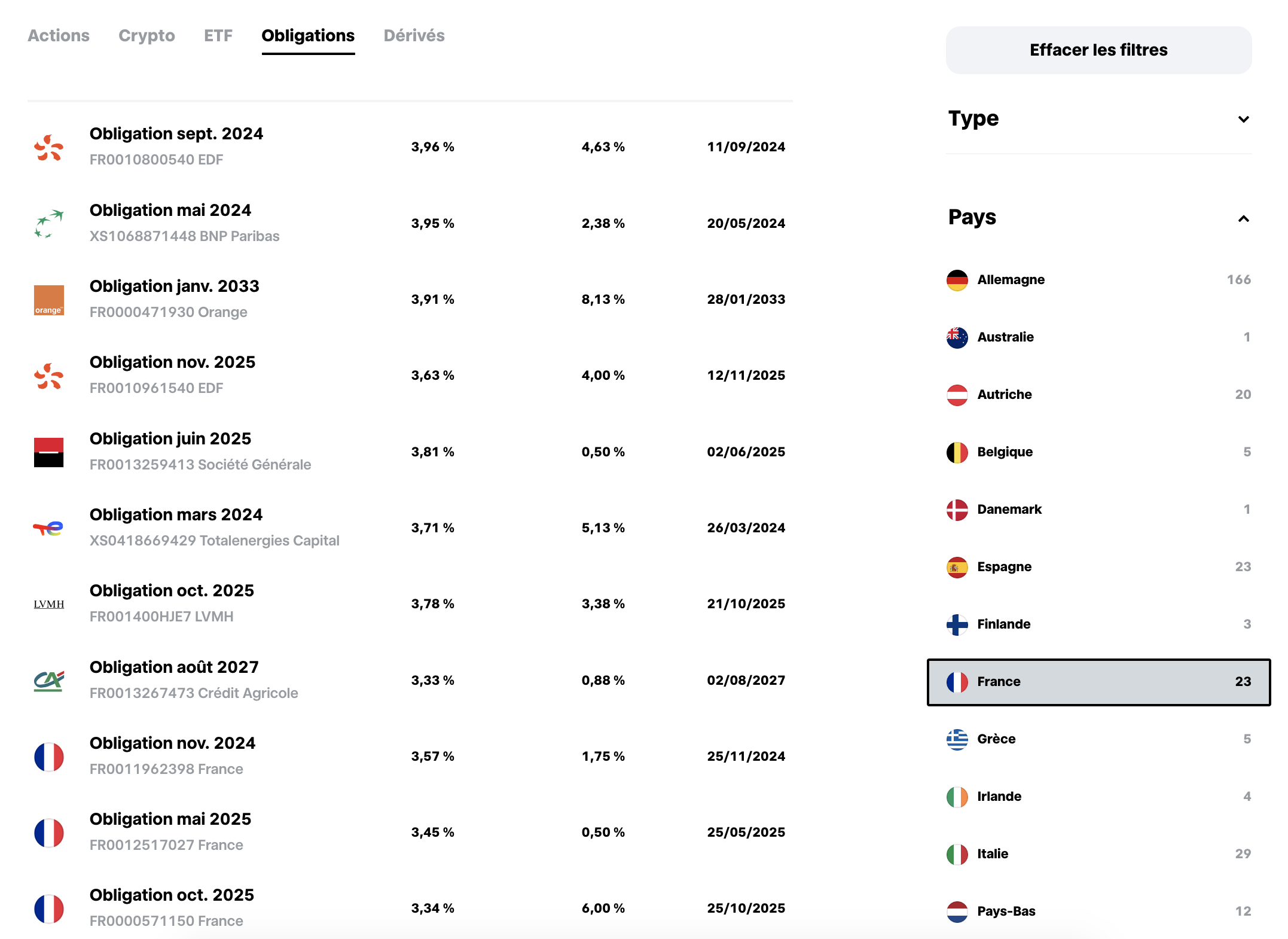Click the Espagne flag icon
The image size is (1288, 939).
pyautogui.click(x=957, y=567)
